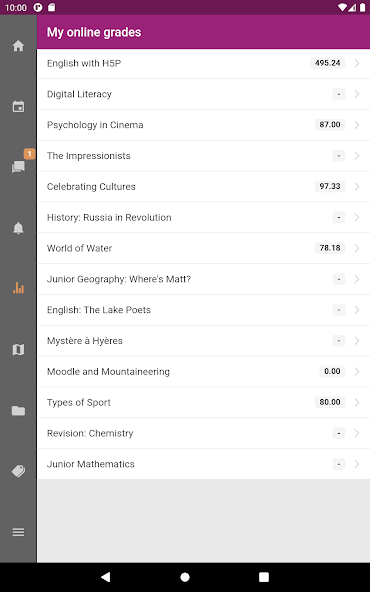Open the Tags icon in sidebar
This screenshot has height=592, width=370.
point(18,471)
